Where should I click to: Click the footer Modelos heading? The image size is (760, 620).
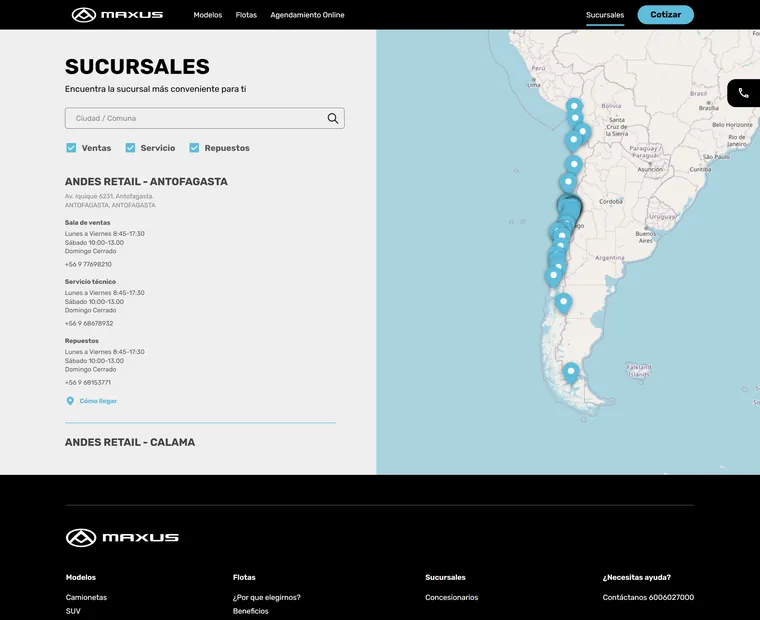[81, 577]
